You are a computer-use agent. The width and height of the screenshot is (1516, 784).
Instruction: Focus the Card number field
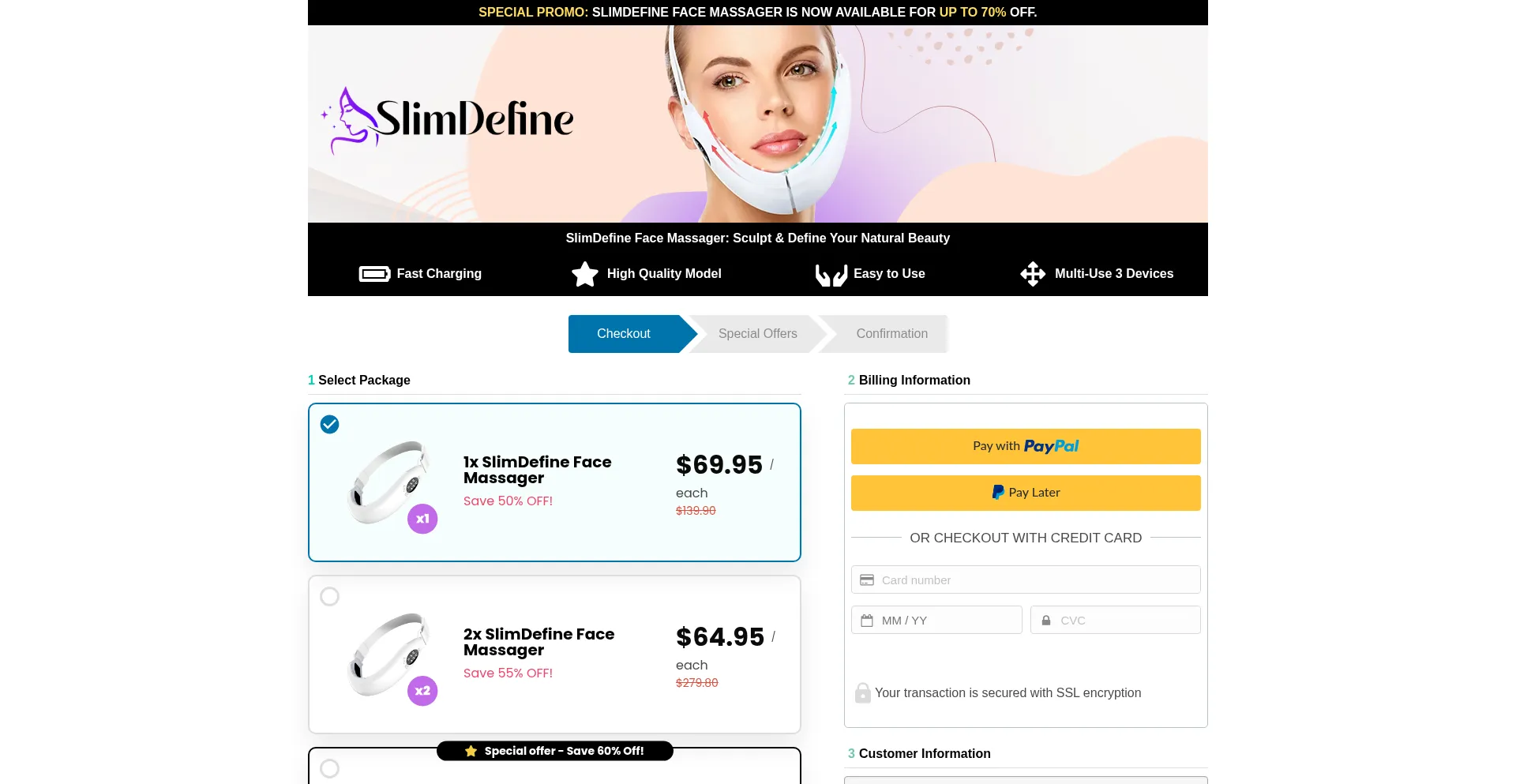[x=1026, y=580]
